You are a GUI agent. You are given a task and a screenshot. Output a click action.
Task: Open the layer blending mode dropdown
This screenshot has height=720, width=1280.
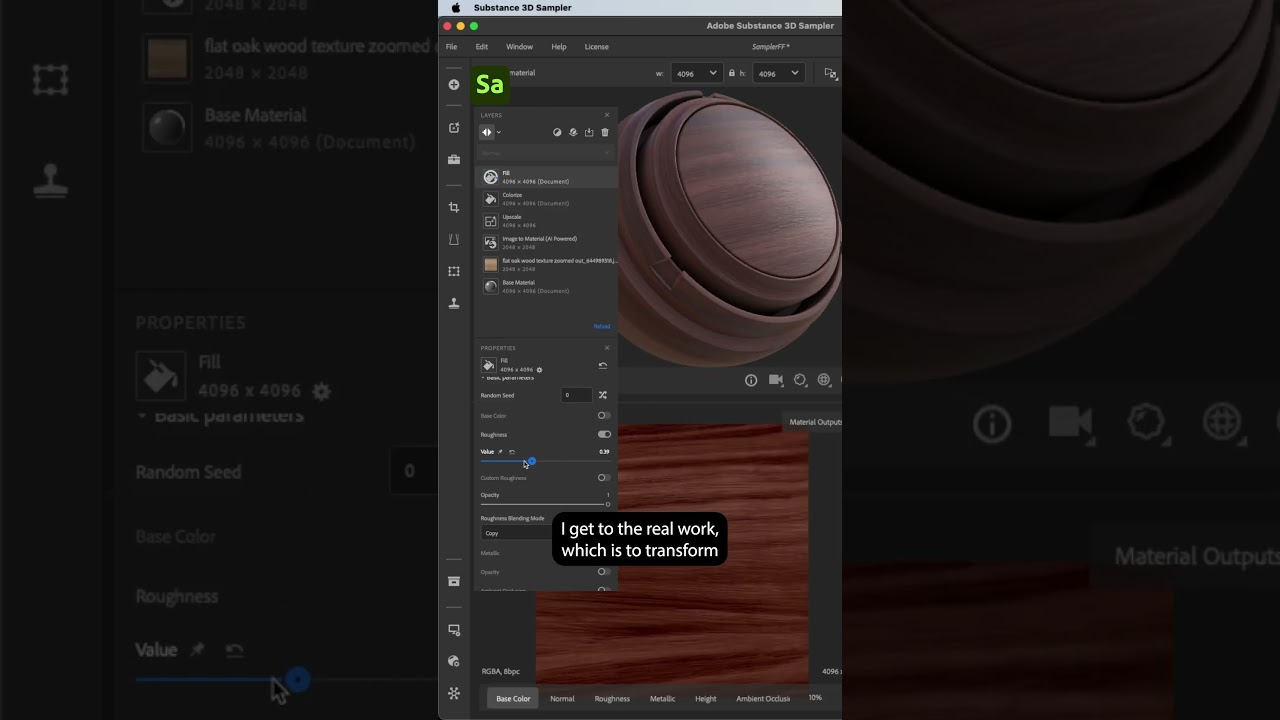[x=546, y=153]
